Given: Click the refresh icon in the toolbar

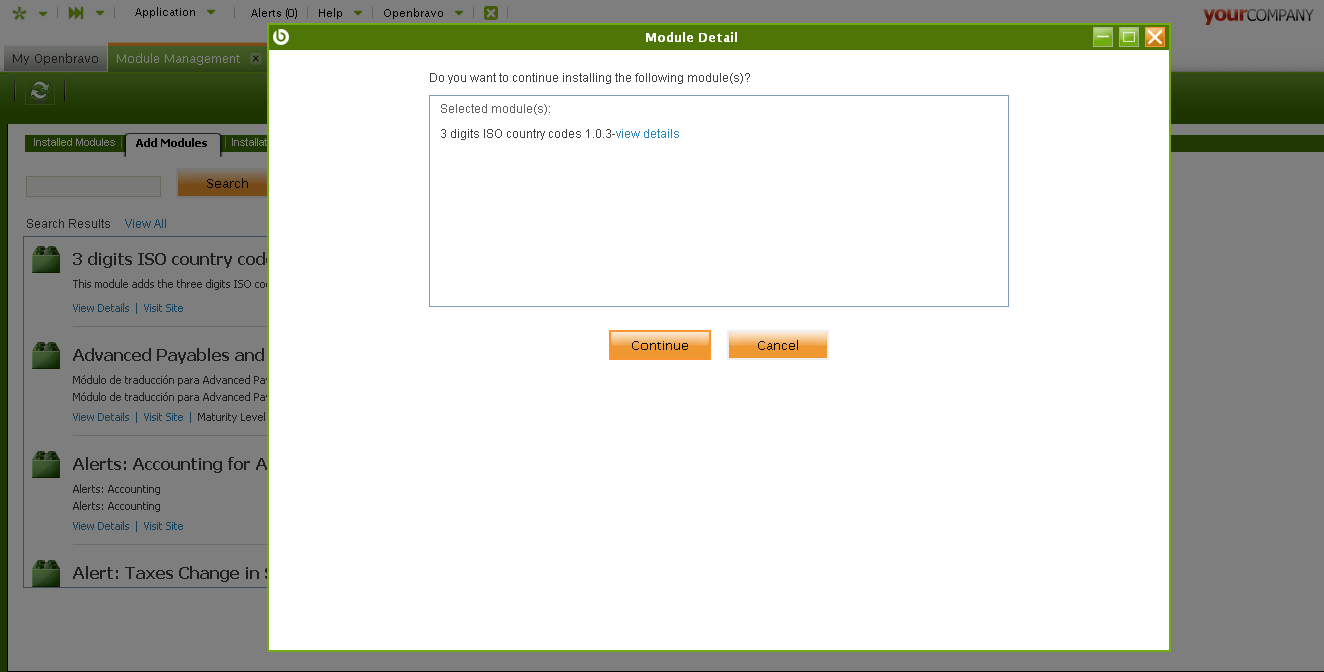Looking at the screenshot, I should 40,91.
